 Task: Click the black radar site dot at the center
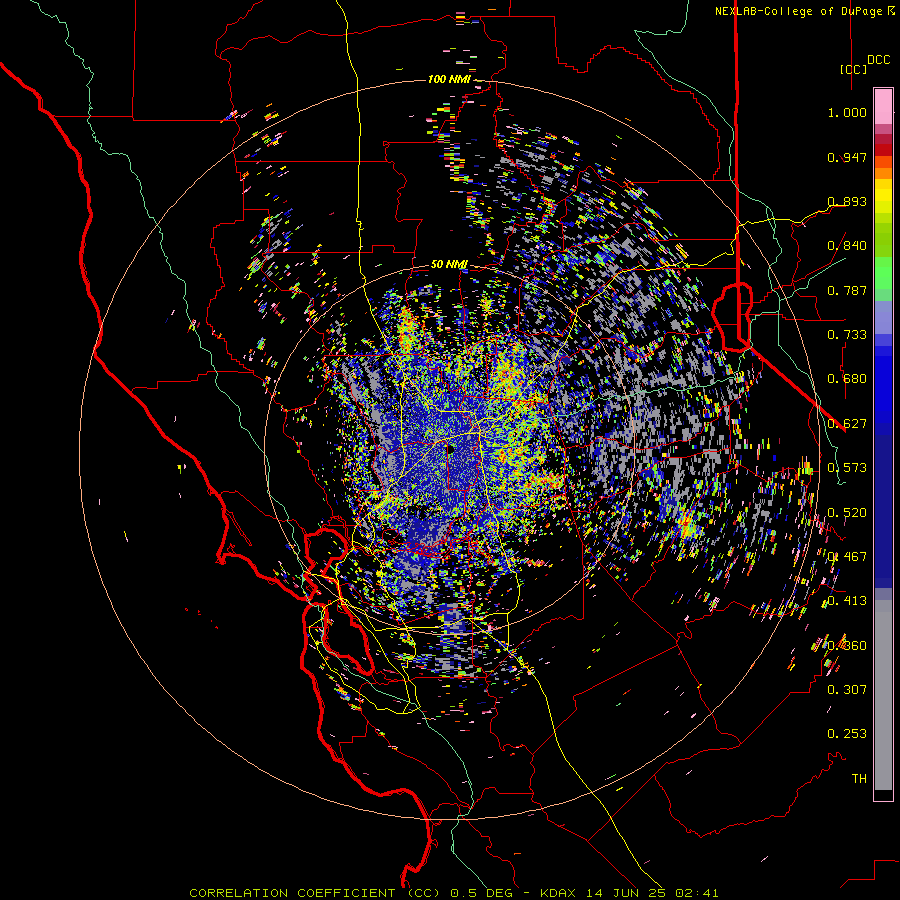(x=451, y=449)
